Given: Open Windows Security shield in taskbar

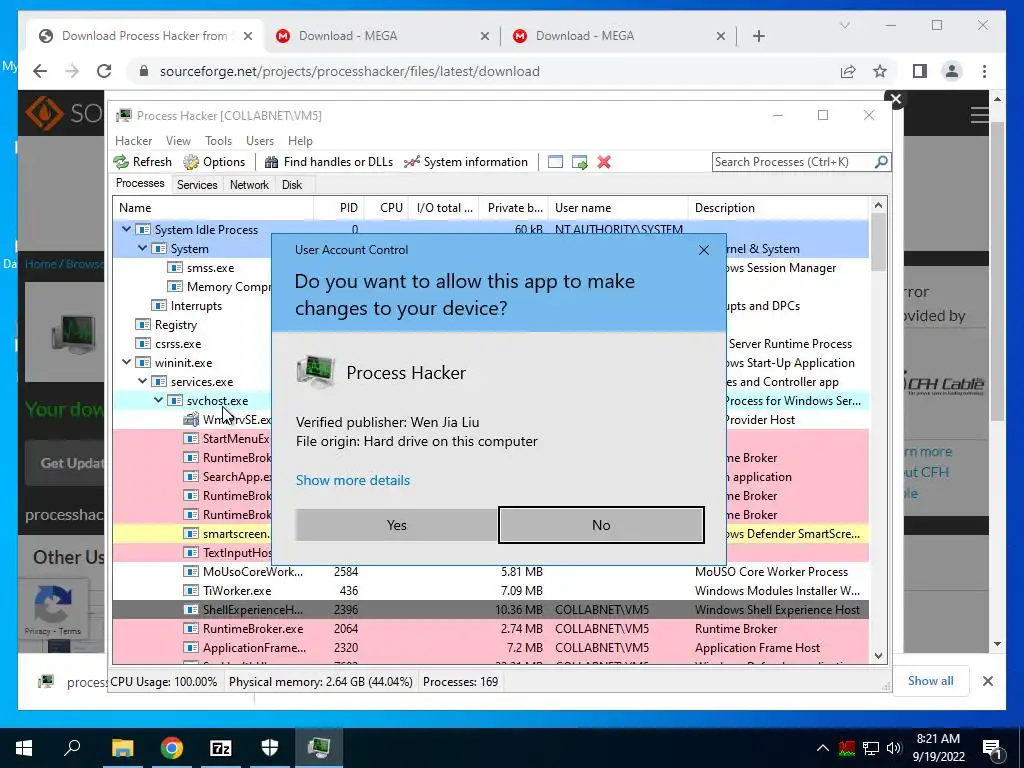Looking at the screenshot, I should pos(270,748).
